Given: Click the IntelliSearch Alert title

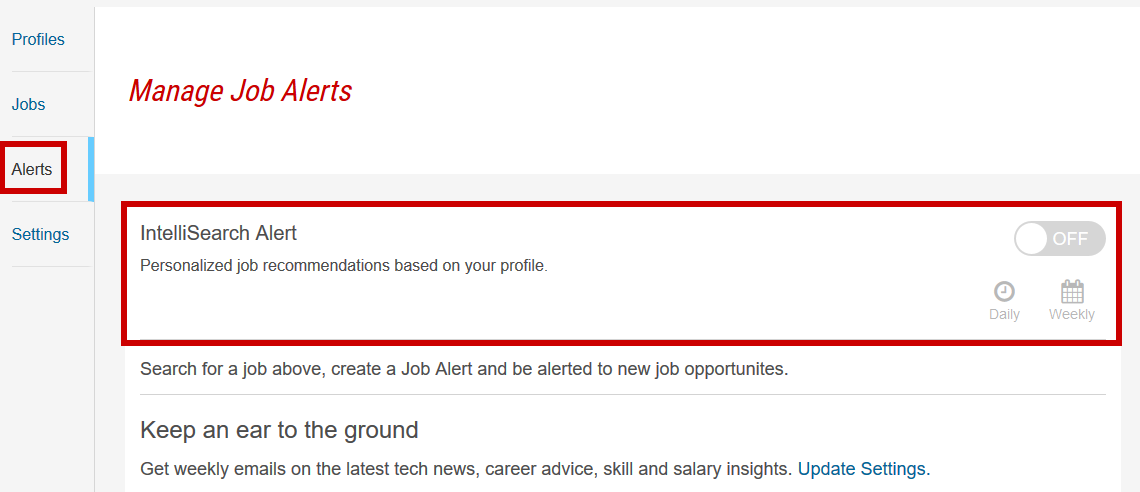Looking at the screenshot, I should tap(219, 233).
